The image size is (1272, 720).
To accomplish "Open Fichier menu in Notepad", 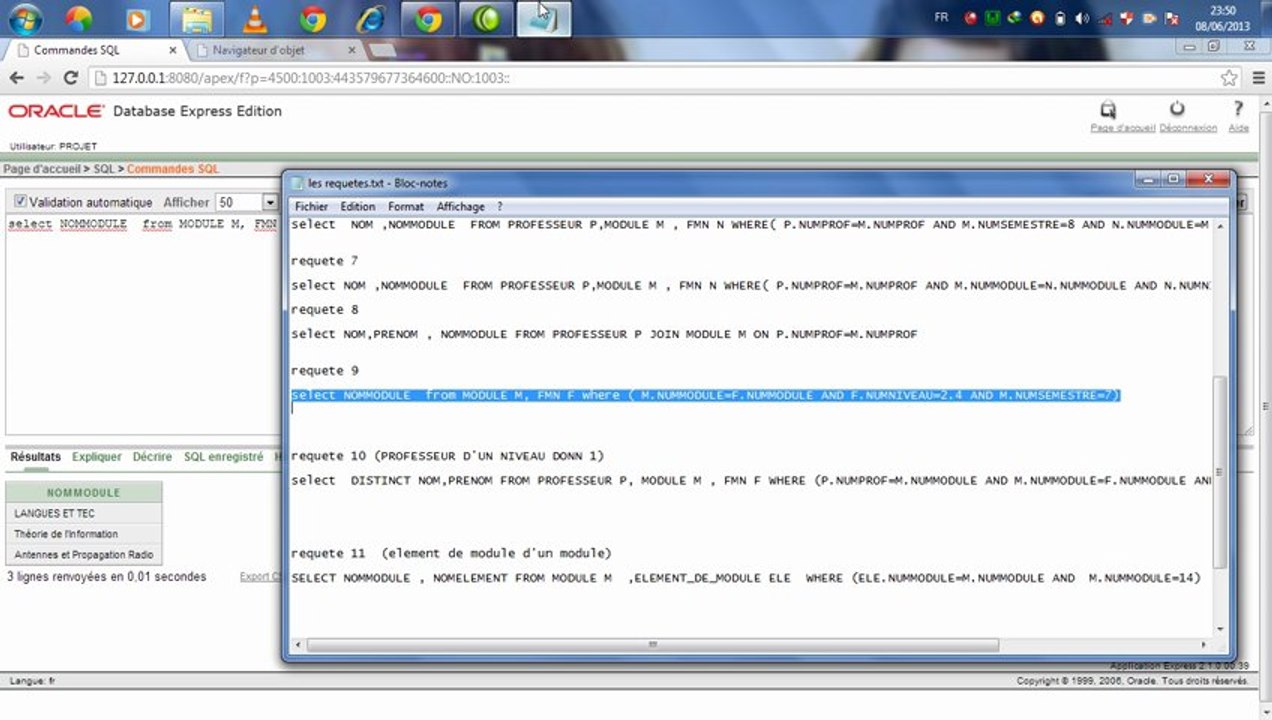I will [x=311, y=206].
